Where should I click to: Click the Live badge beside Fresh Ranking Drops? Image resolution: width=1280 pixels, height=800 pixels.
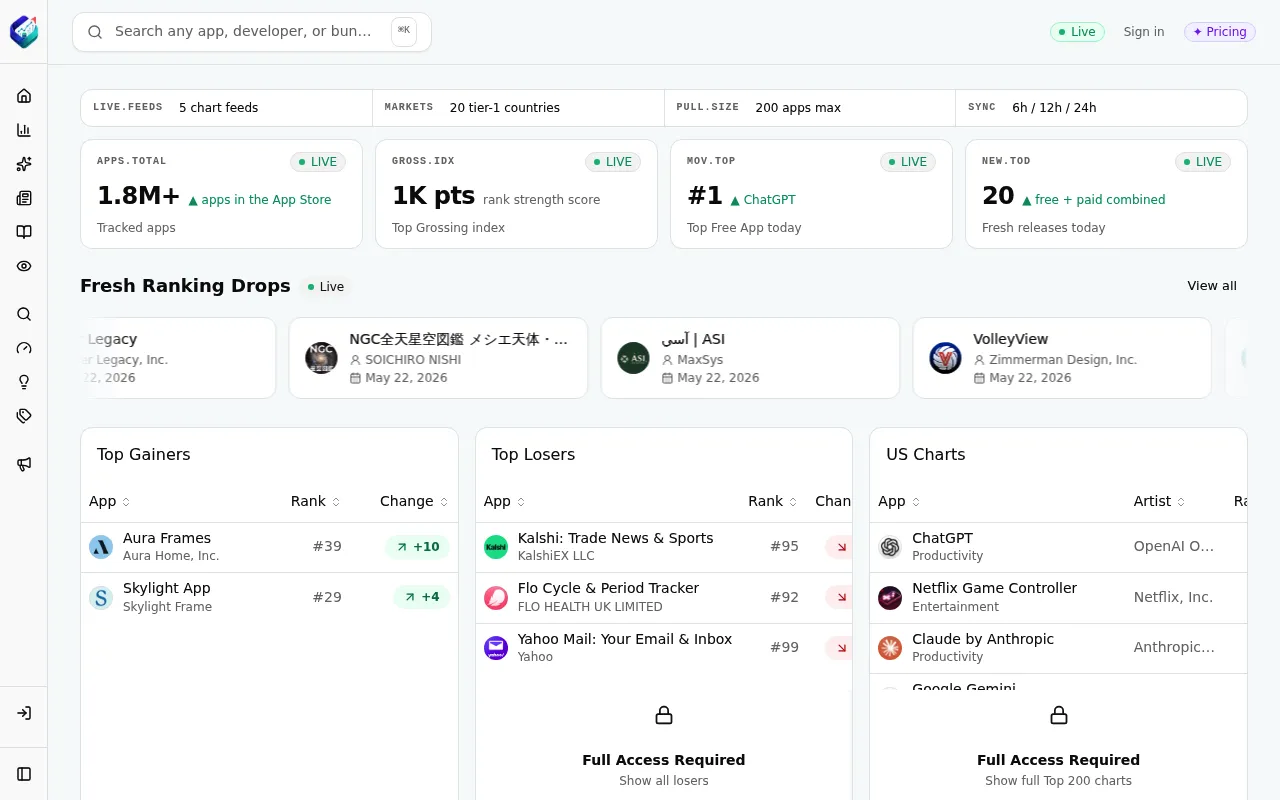tap(326, 287)
